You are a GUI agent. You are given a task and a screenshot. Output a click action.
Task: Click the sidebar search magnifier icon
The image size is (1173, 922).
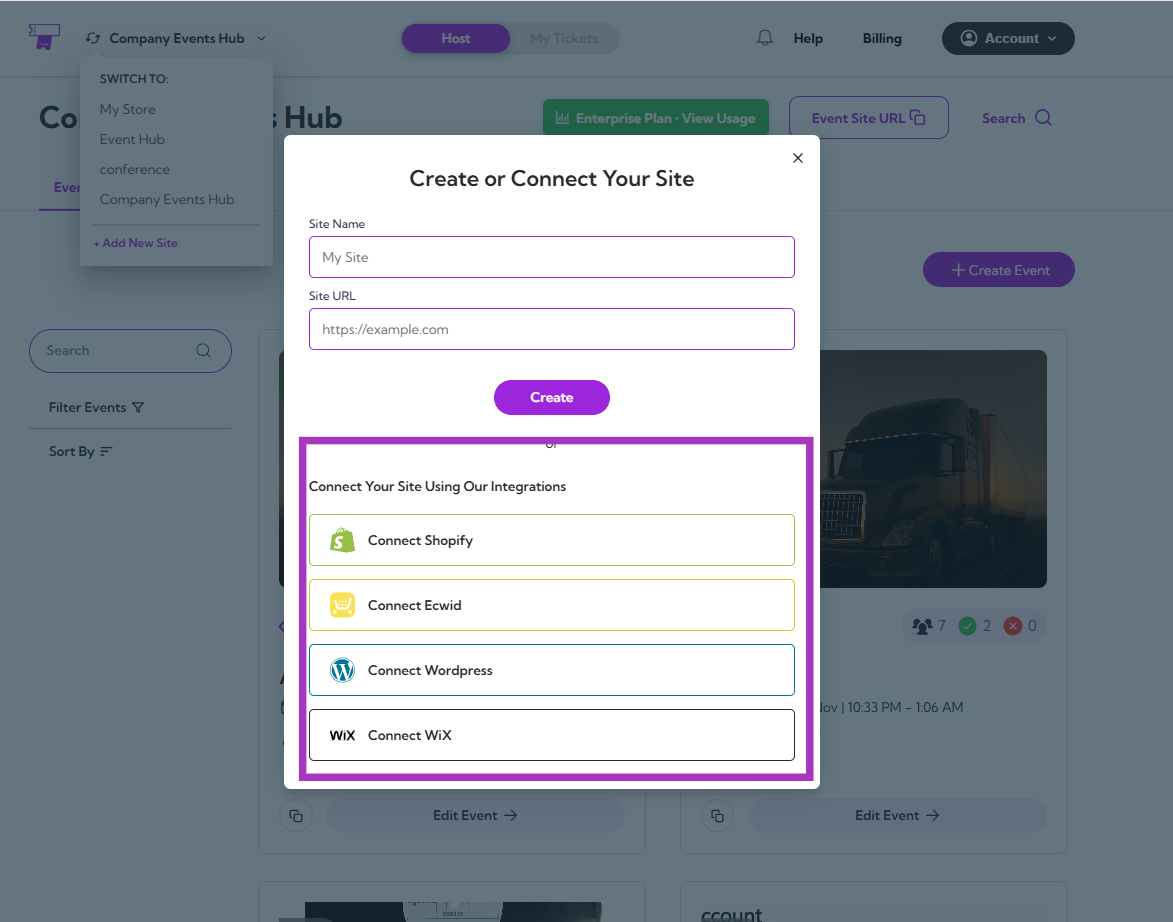[x=203, y=350]
